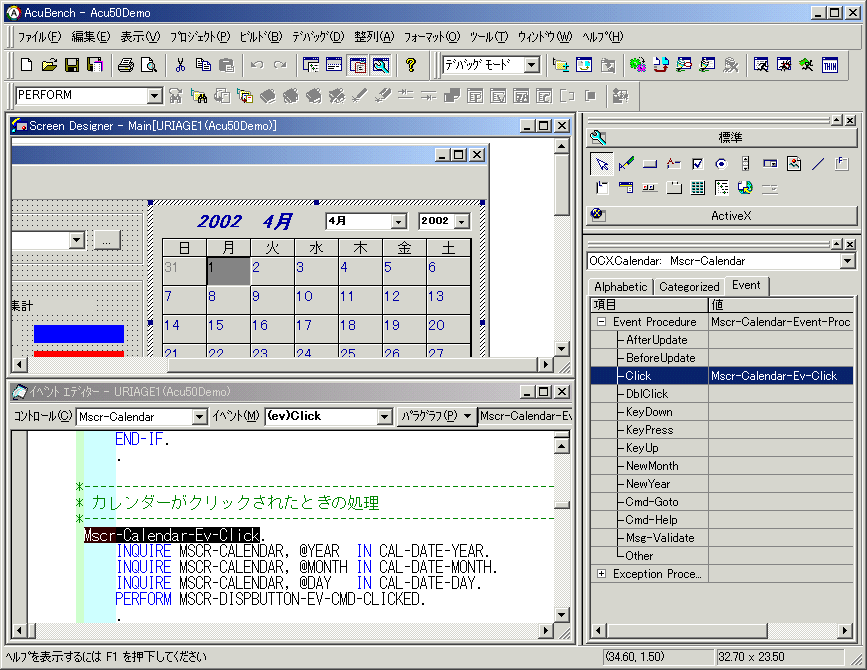Select the check box control tool
This screenshot has width=867, height=670.
[x=697, y=164]
